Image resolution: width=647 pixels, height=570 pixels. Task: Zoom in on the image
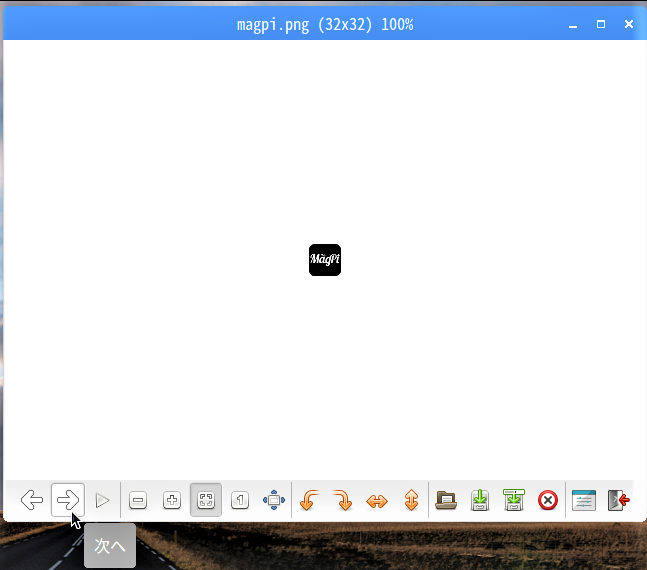pos(172,500)
